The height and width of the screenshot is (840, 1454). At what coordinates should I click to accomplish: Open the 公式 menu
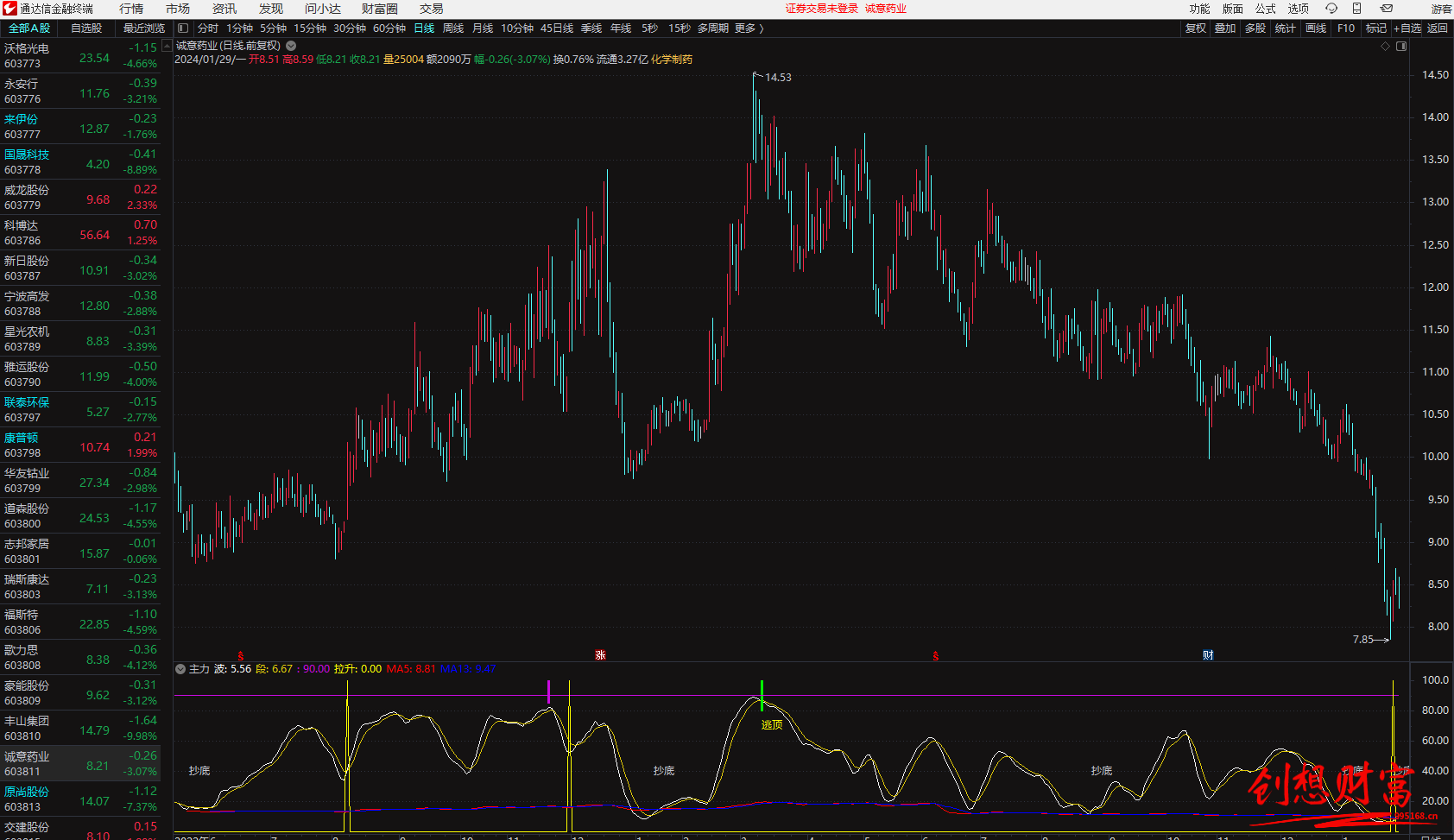[1265, 9]
